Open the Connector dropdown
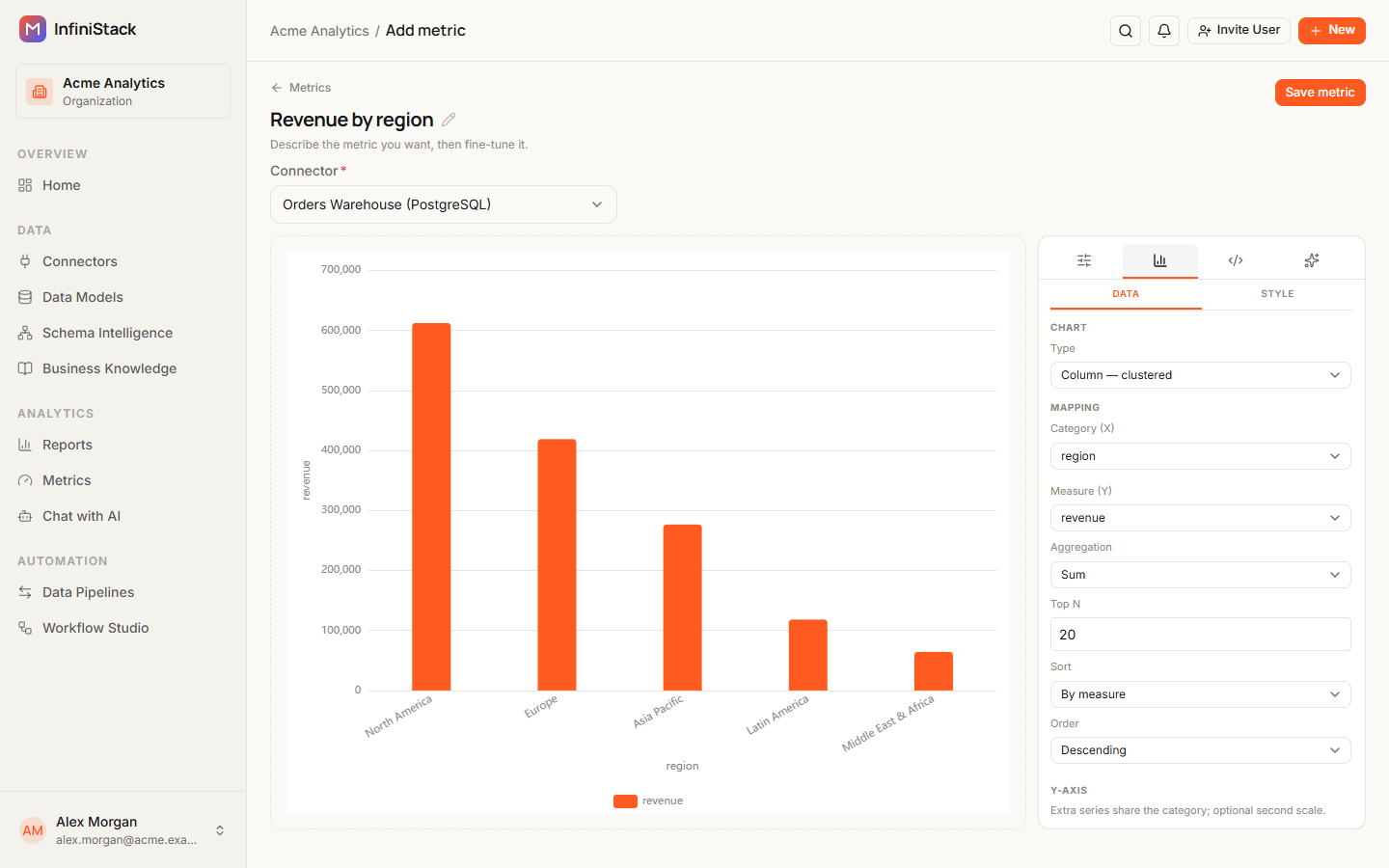This screenshot has width=1389, height=868. coord(444,204)
